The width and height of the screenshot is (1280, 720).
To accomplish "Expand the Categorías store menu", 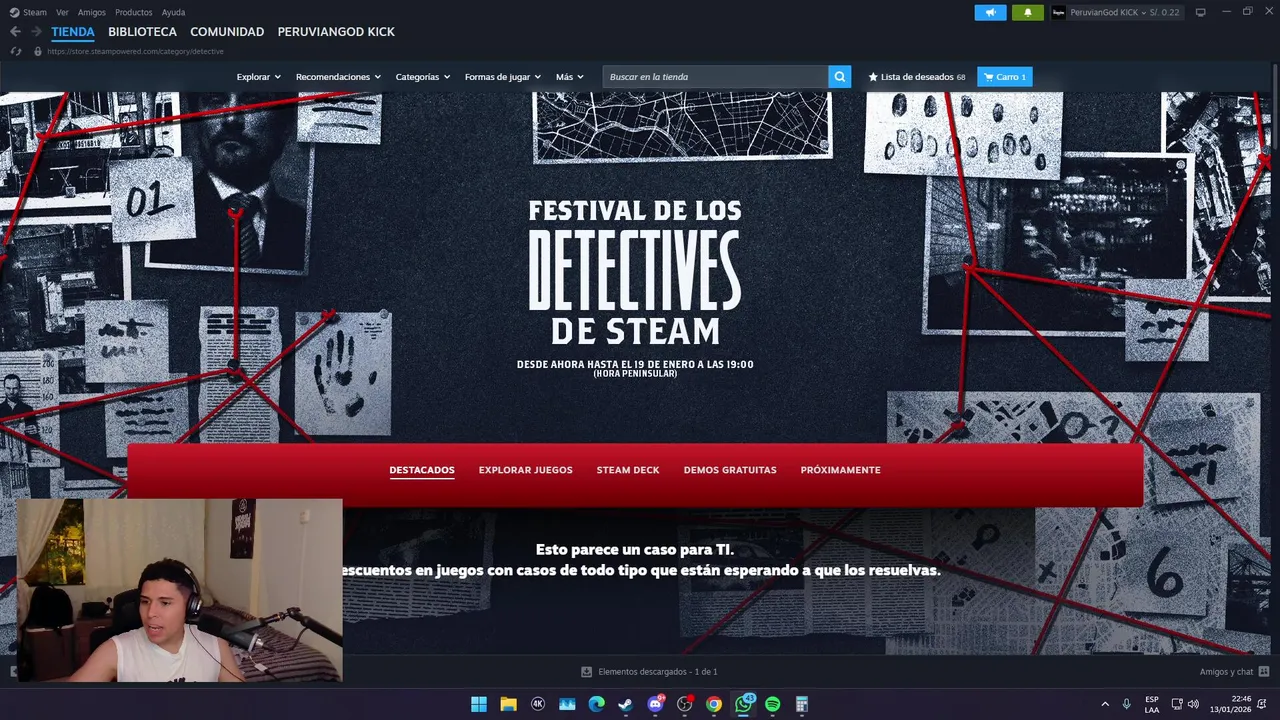I will click(x=423, y=77).
